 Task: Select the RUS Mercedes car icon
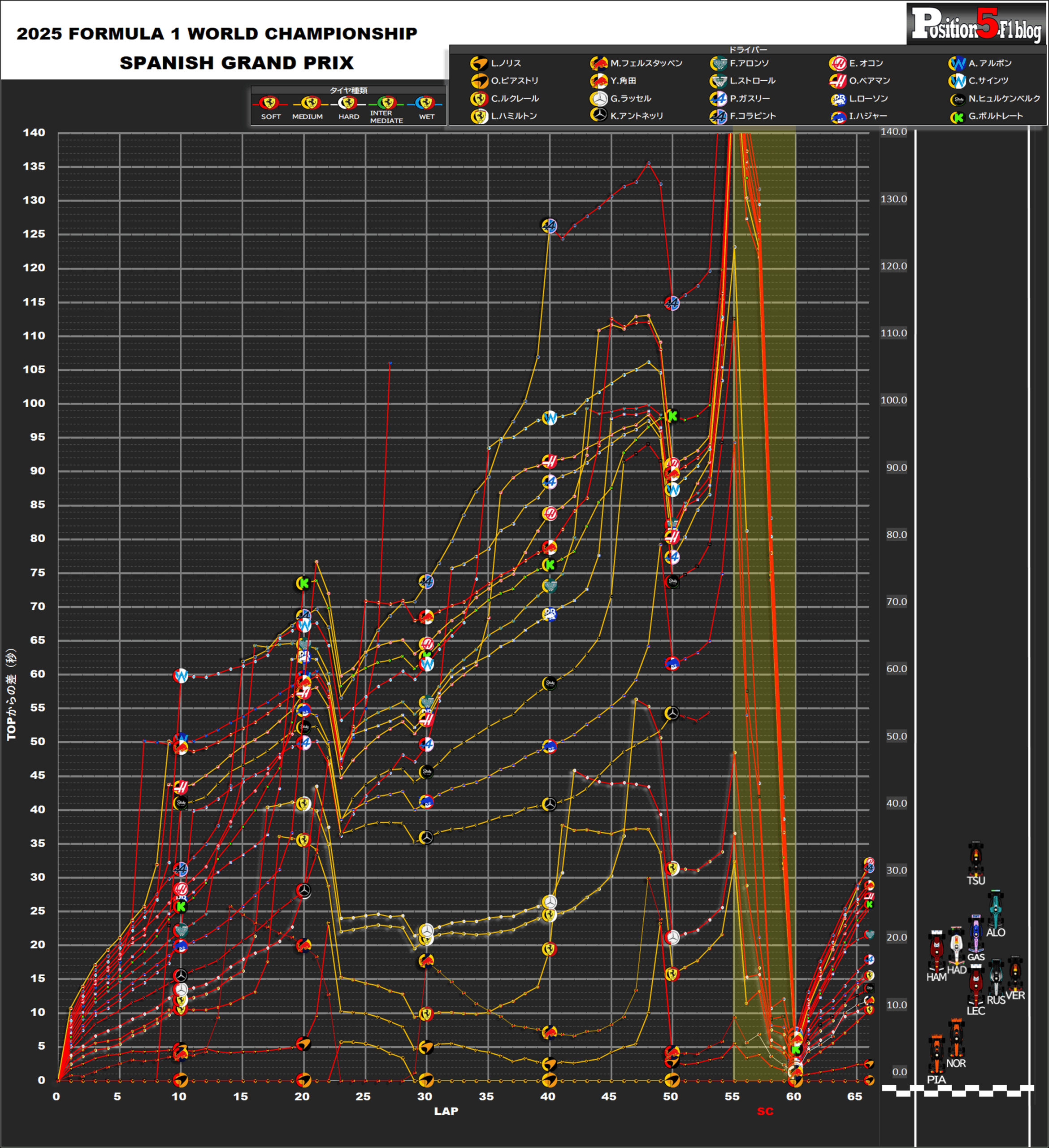996,977
